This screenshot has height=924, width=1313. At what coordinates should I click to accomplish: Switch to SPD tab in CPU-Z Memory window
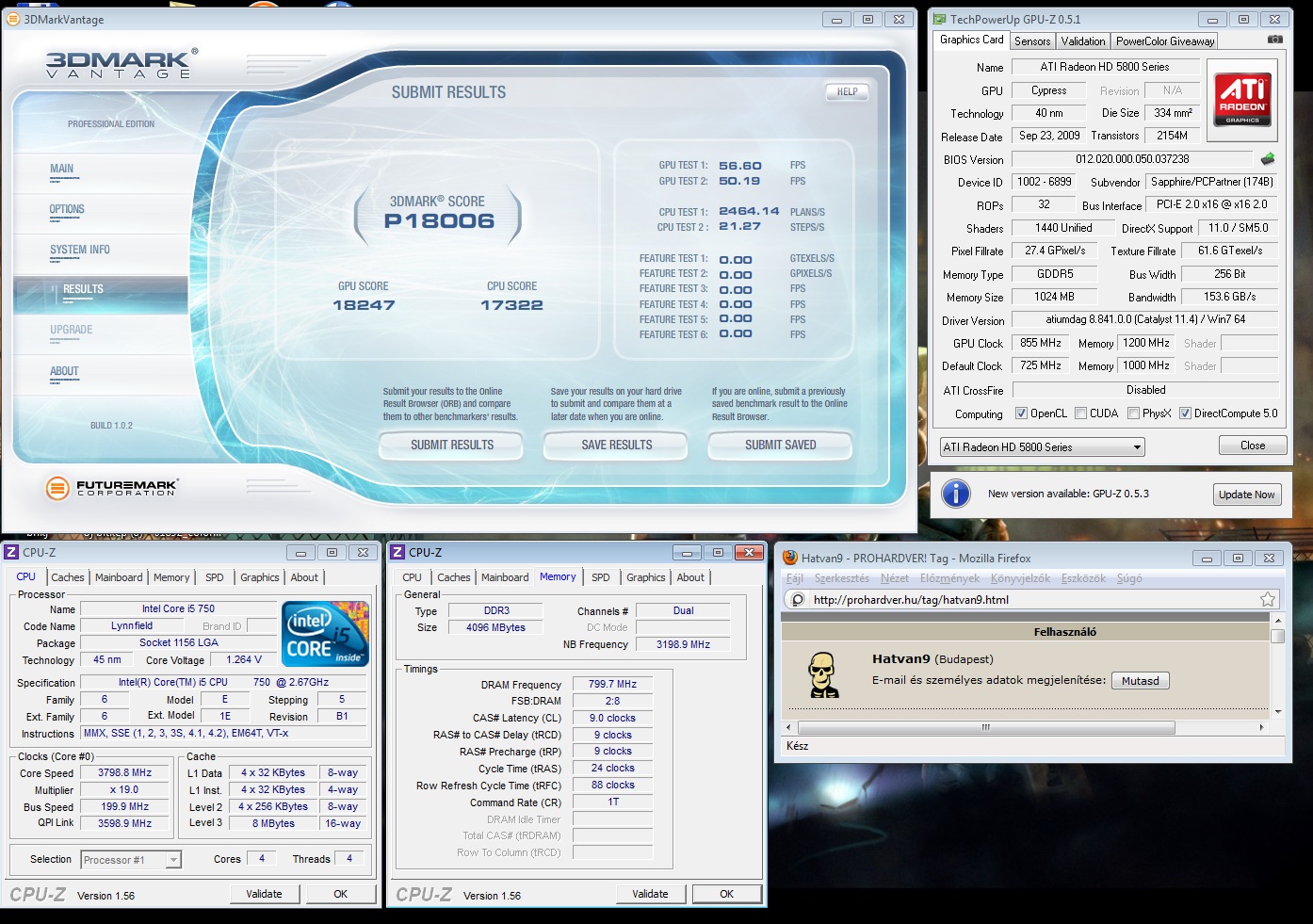click(x=601, y=577)
